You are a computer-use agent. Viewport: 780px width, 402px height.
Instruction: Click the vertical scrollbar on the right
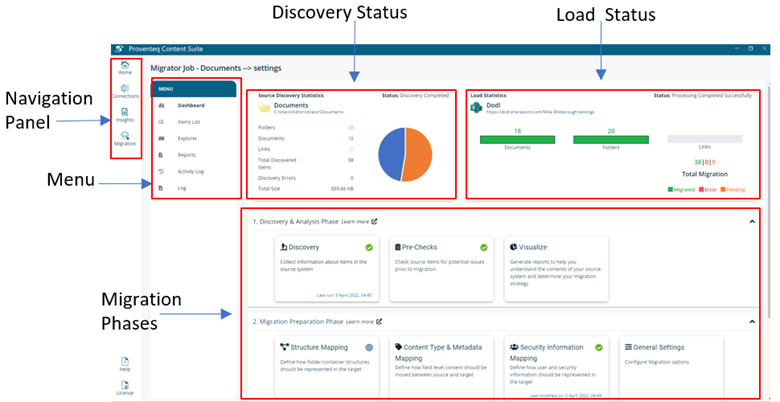(x=769, y=199)
